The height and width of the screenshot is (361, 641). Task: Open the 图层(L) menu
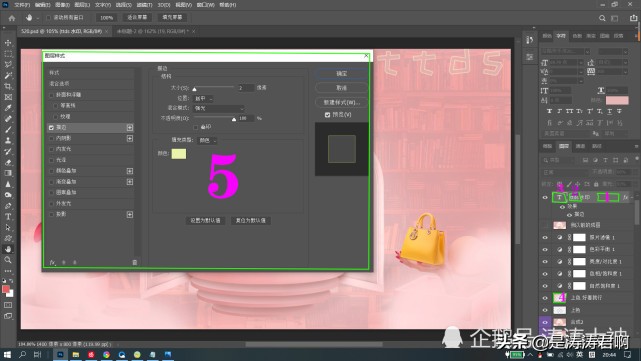coord(83,5)
